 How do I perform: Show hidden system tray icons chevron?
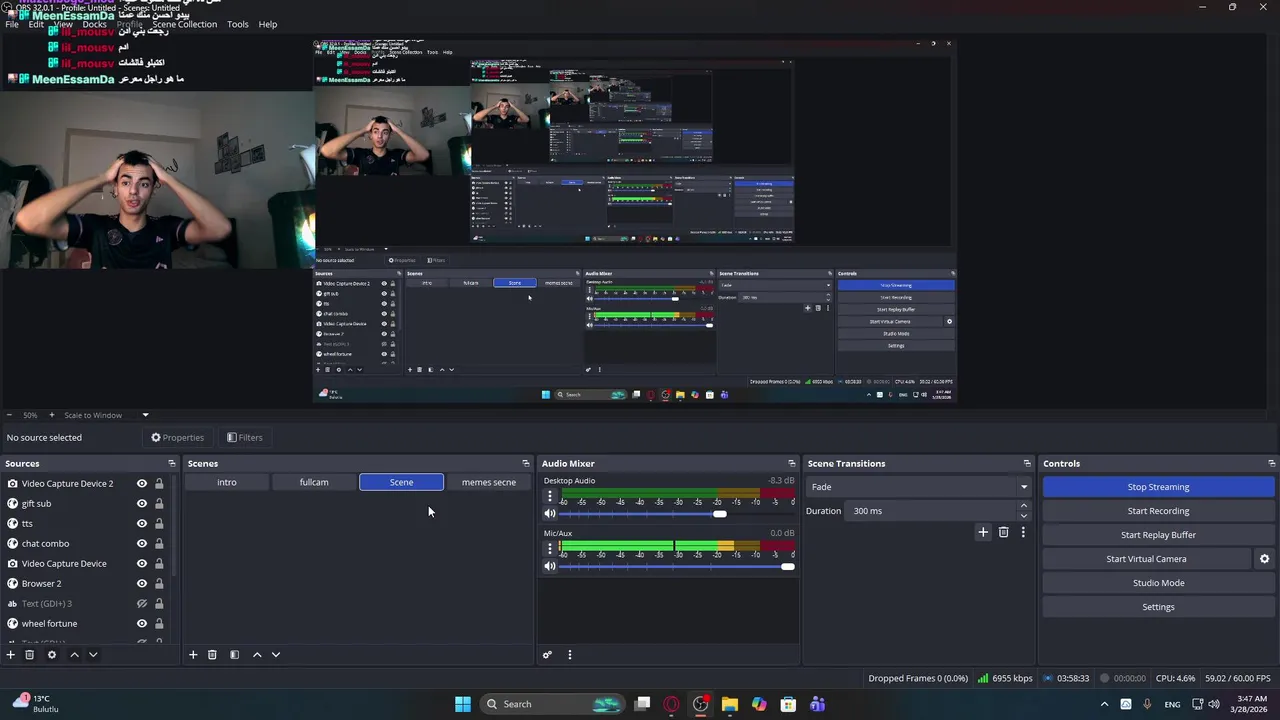pos(1105,704)
